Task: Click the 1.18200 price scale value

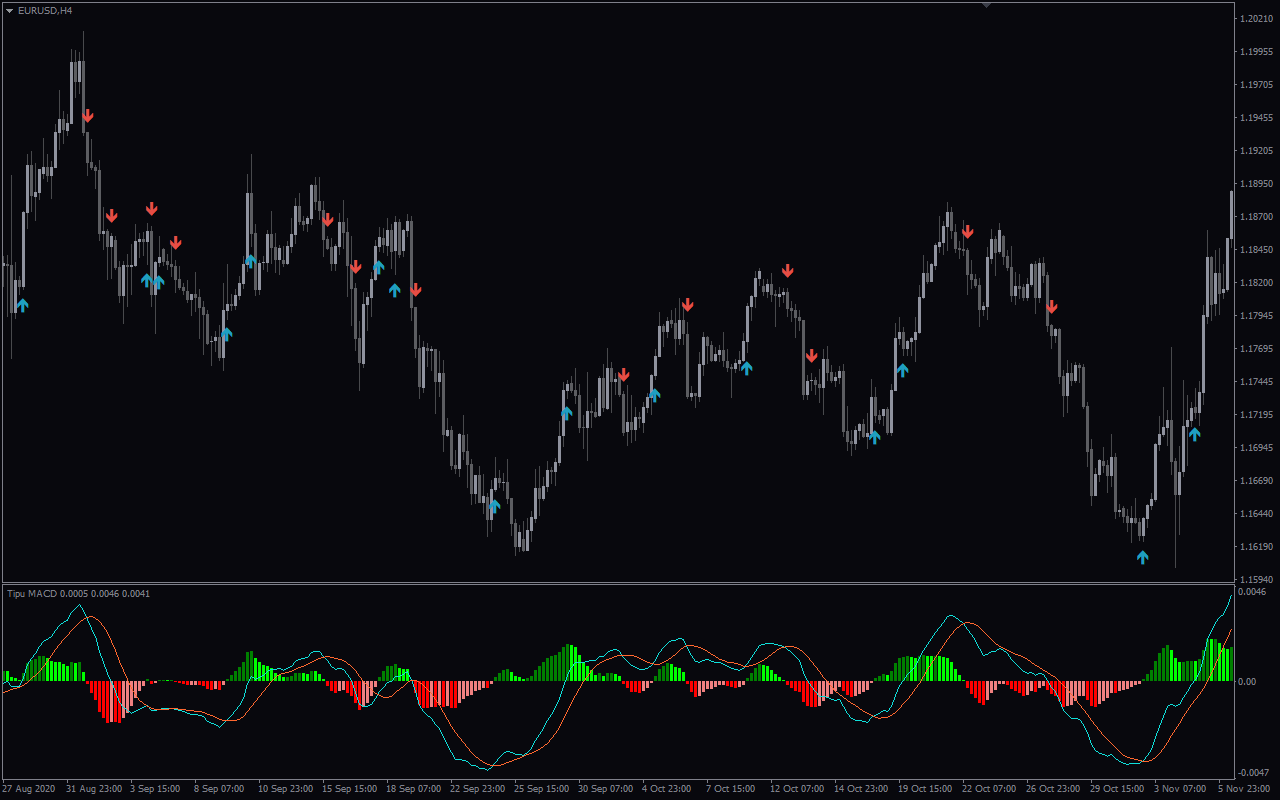Action: point(1255,283)
